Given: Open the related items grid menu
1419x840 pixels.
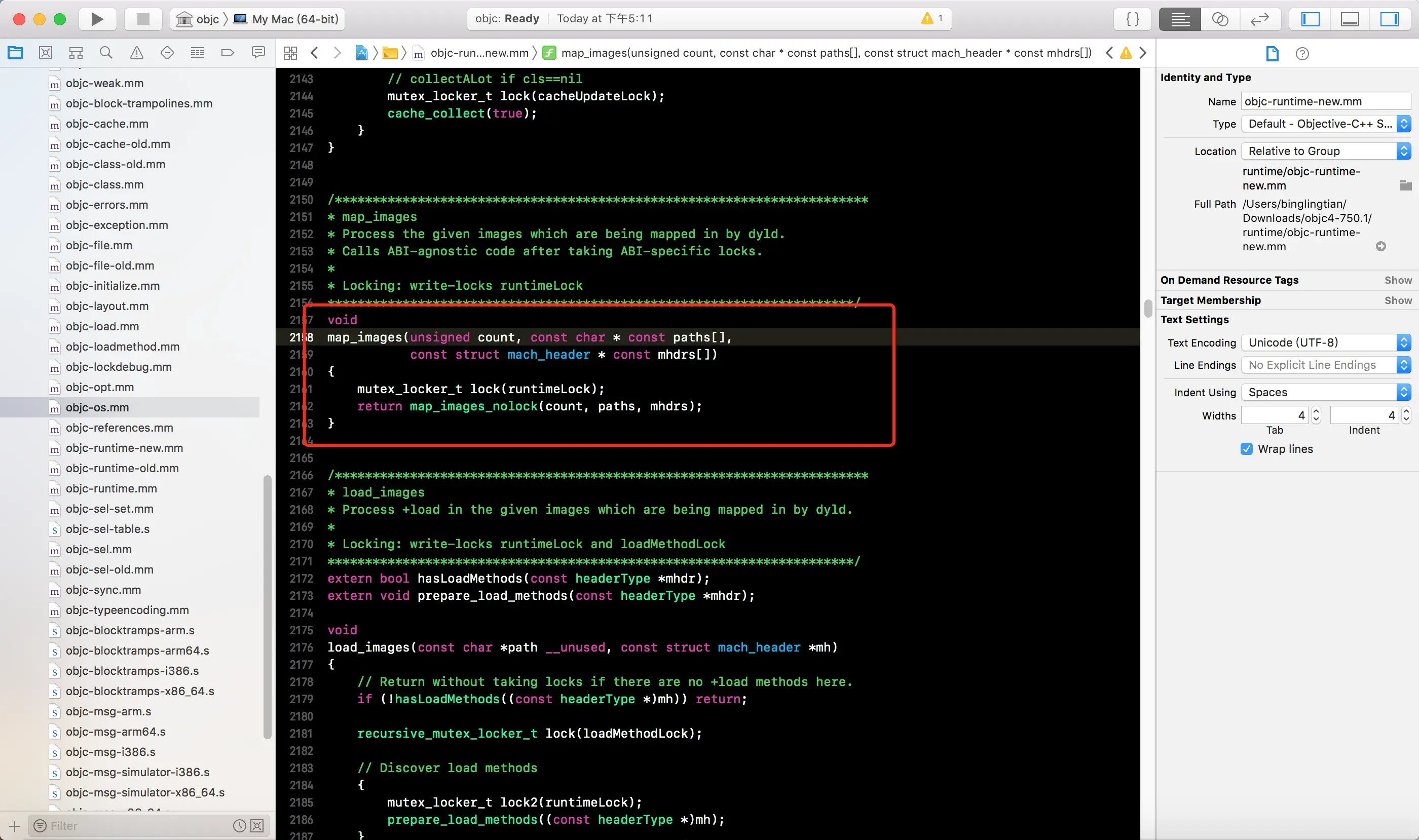Looking at the screenshot, I should click(x=290, y=53).
